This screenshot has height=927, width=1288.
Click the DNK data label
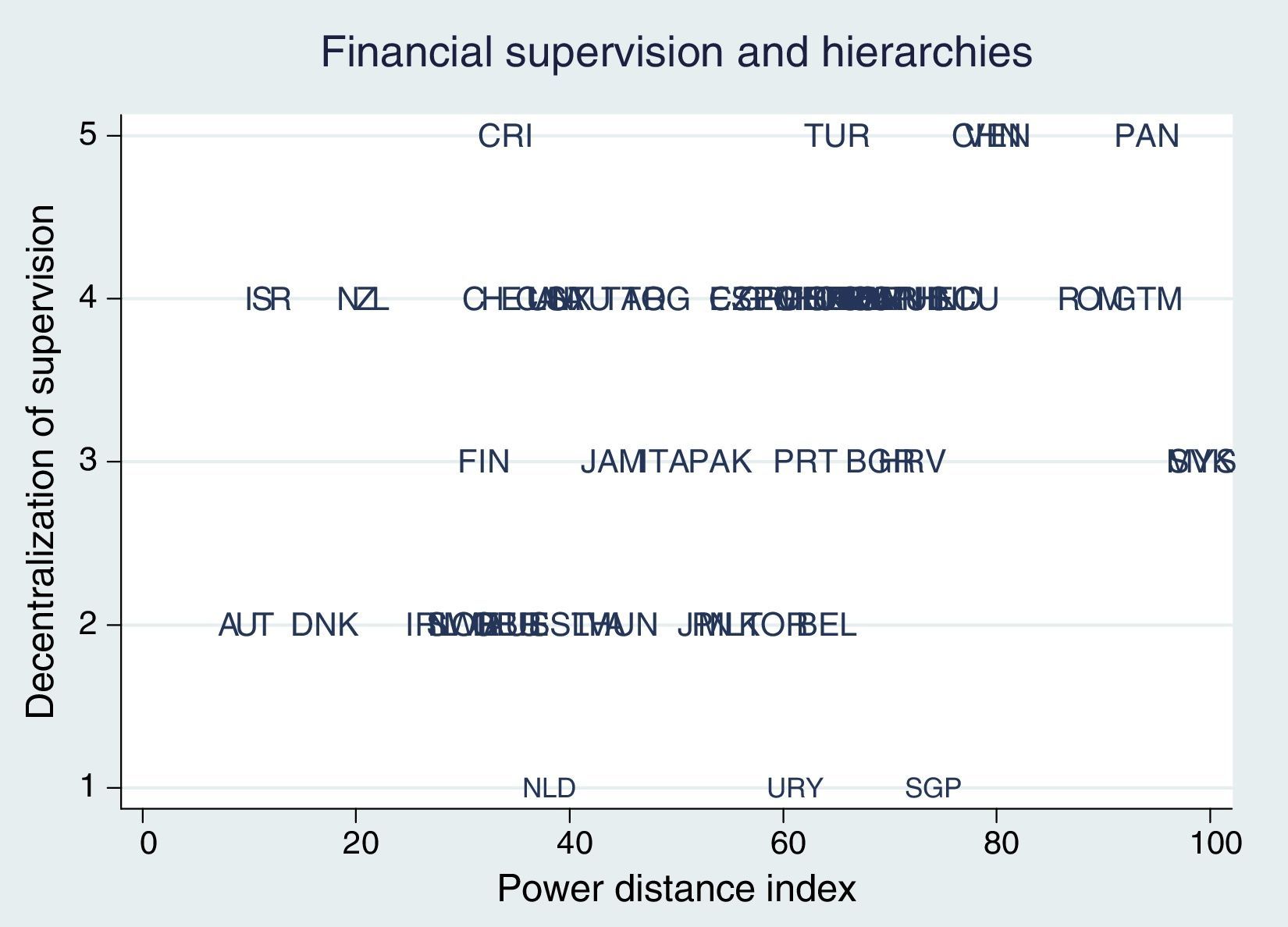point(325,626)
